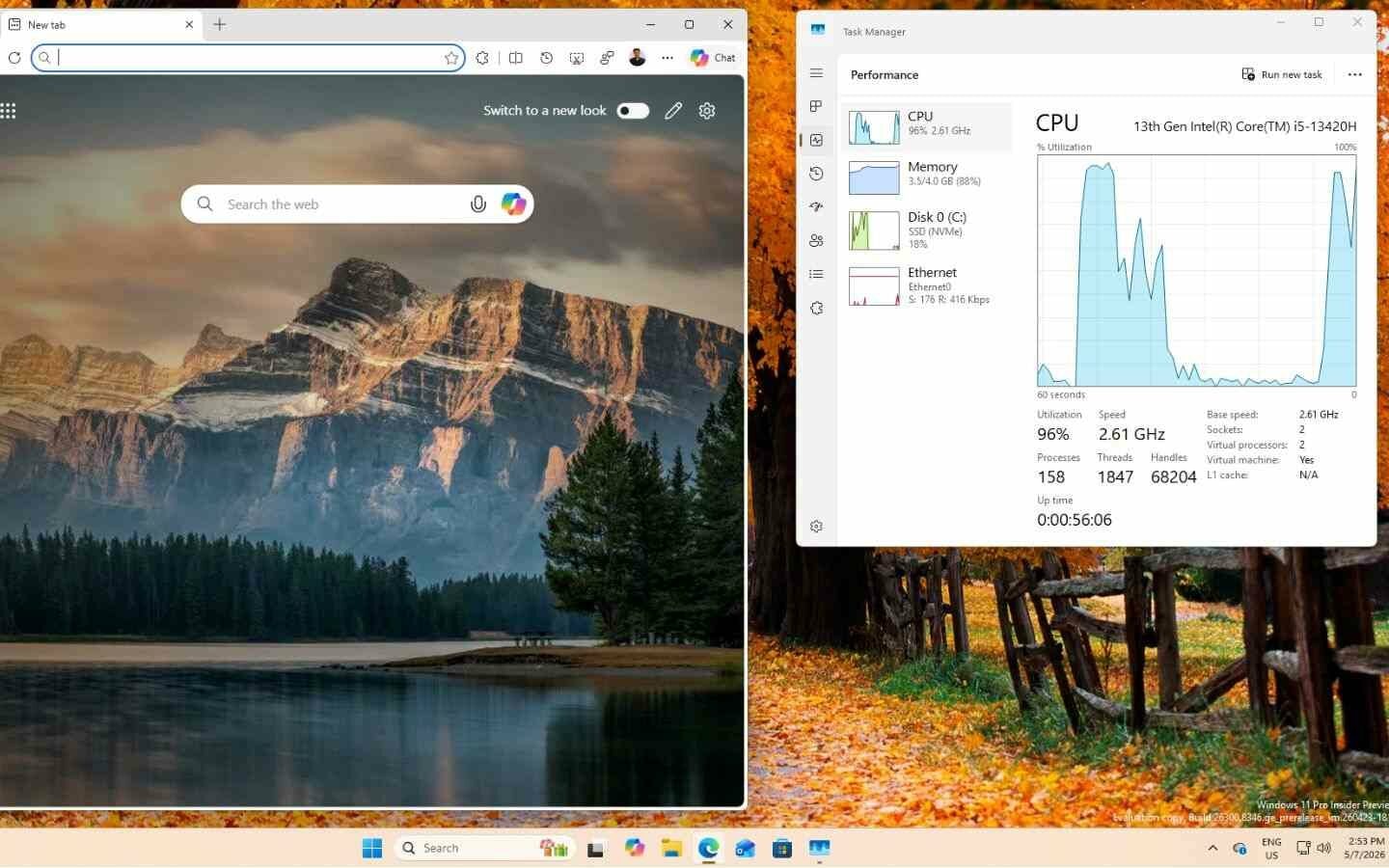Click Task View icon on the taskbar
The height and width of the screenshot is (868, 1389).
(596, 848)
